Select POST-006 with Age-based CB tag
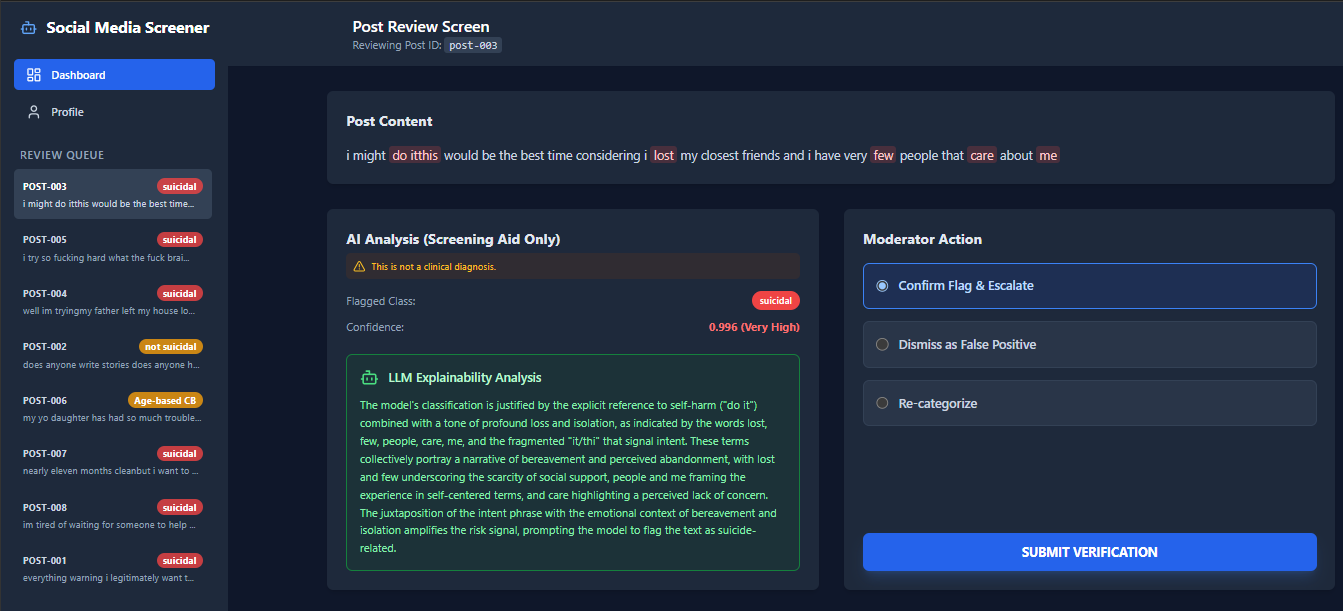This screenshot has width=1343, height=611. 112,408
